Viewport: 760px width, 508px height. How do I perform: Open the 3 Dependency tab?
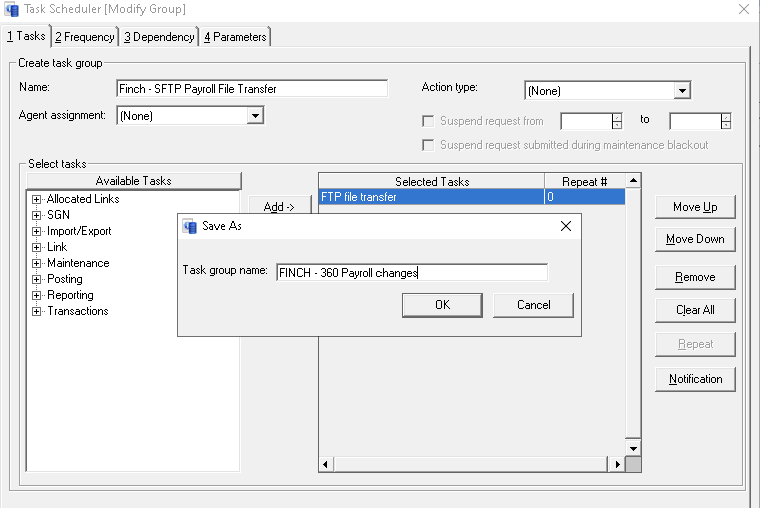pos(159,37)
